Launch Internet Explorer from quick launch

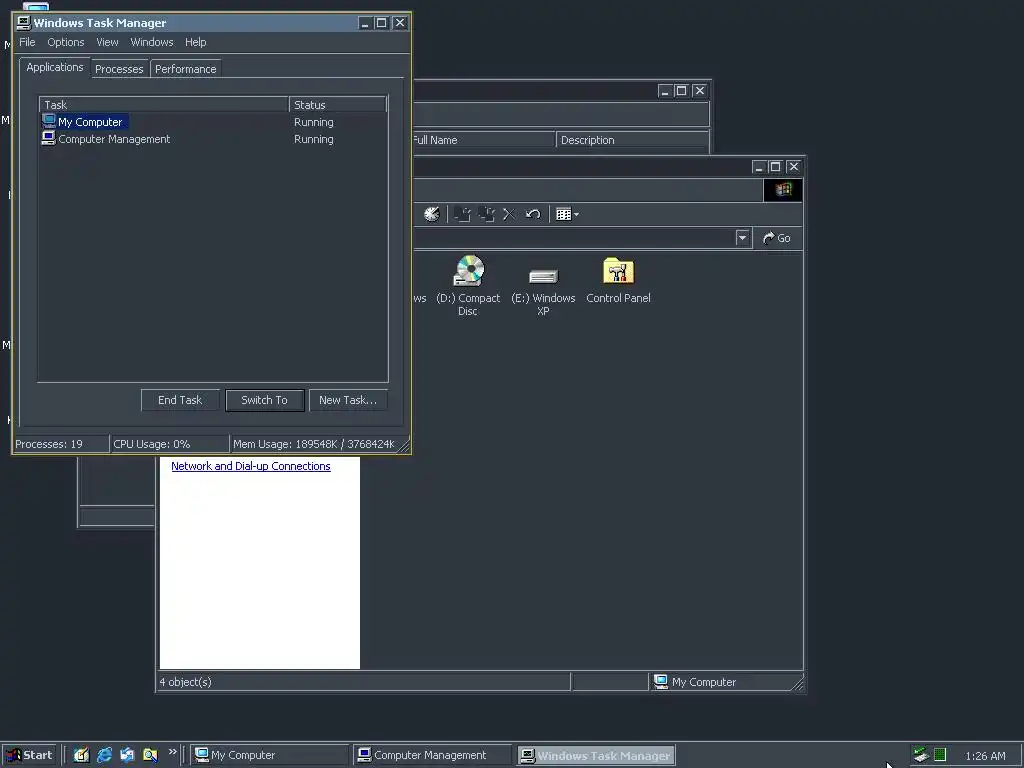tap(104, 755)
